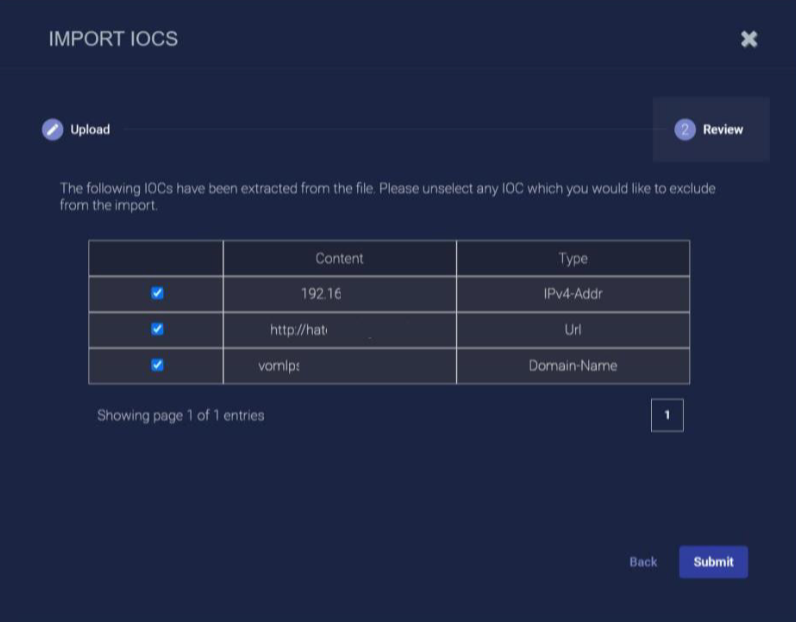Select the vomlps domain content cell
Image resolution: width=796 pixels, height=622 pixels.
[279, 365]
